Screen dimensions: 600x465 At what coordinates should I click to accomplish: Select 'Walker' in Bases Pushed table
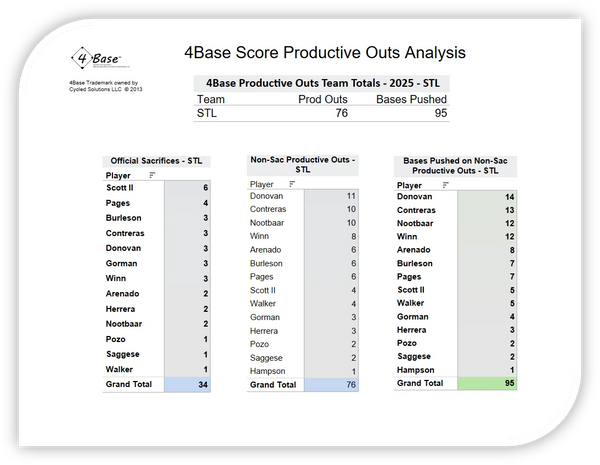point(411,303)
